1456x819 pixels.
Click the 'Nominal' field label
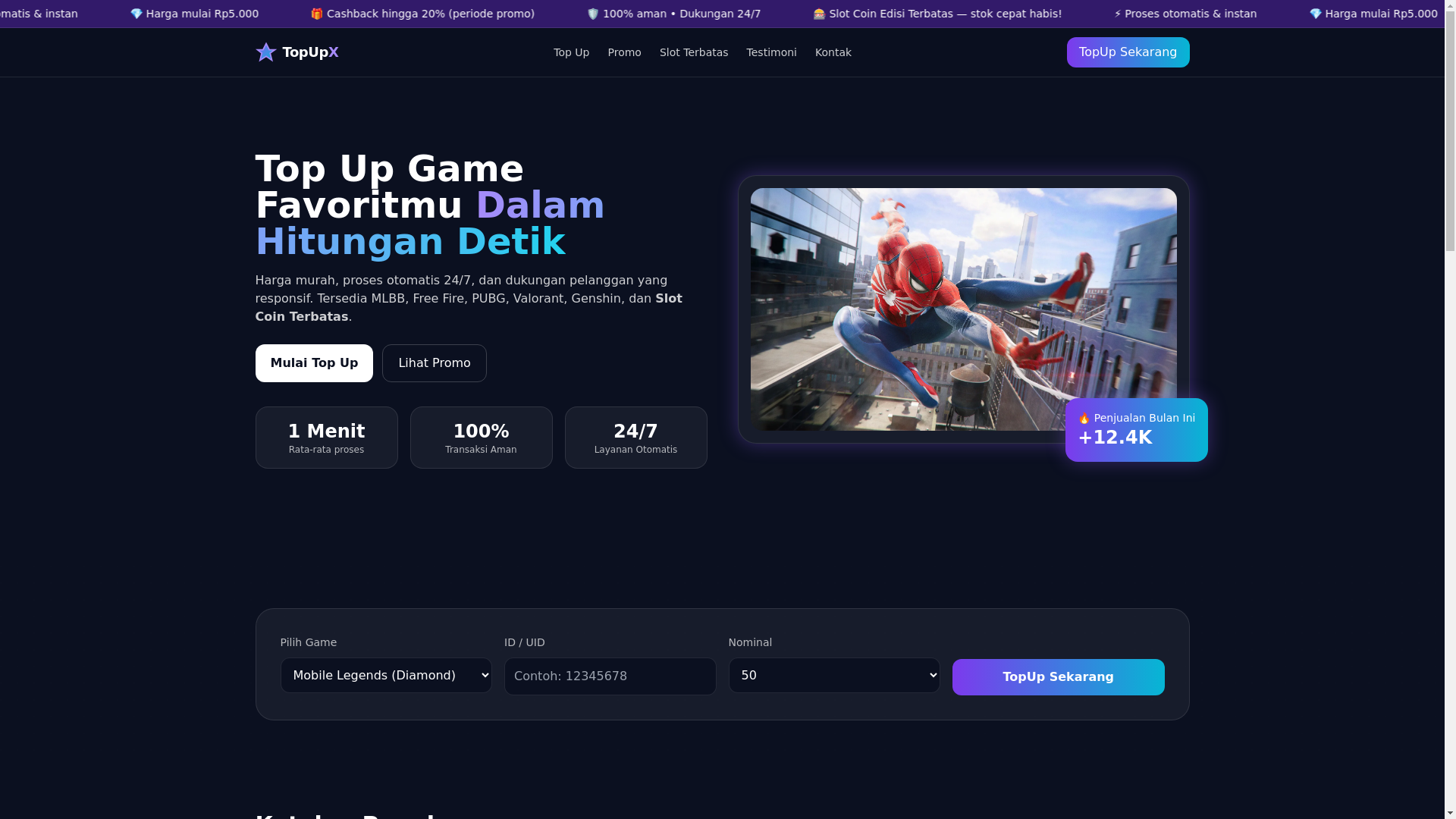point(750,642)
